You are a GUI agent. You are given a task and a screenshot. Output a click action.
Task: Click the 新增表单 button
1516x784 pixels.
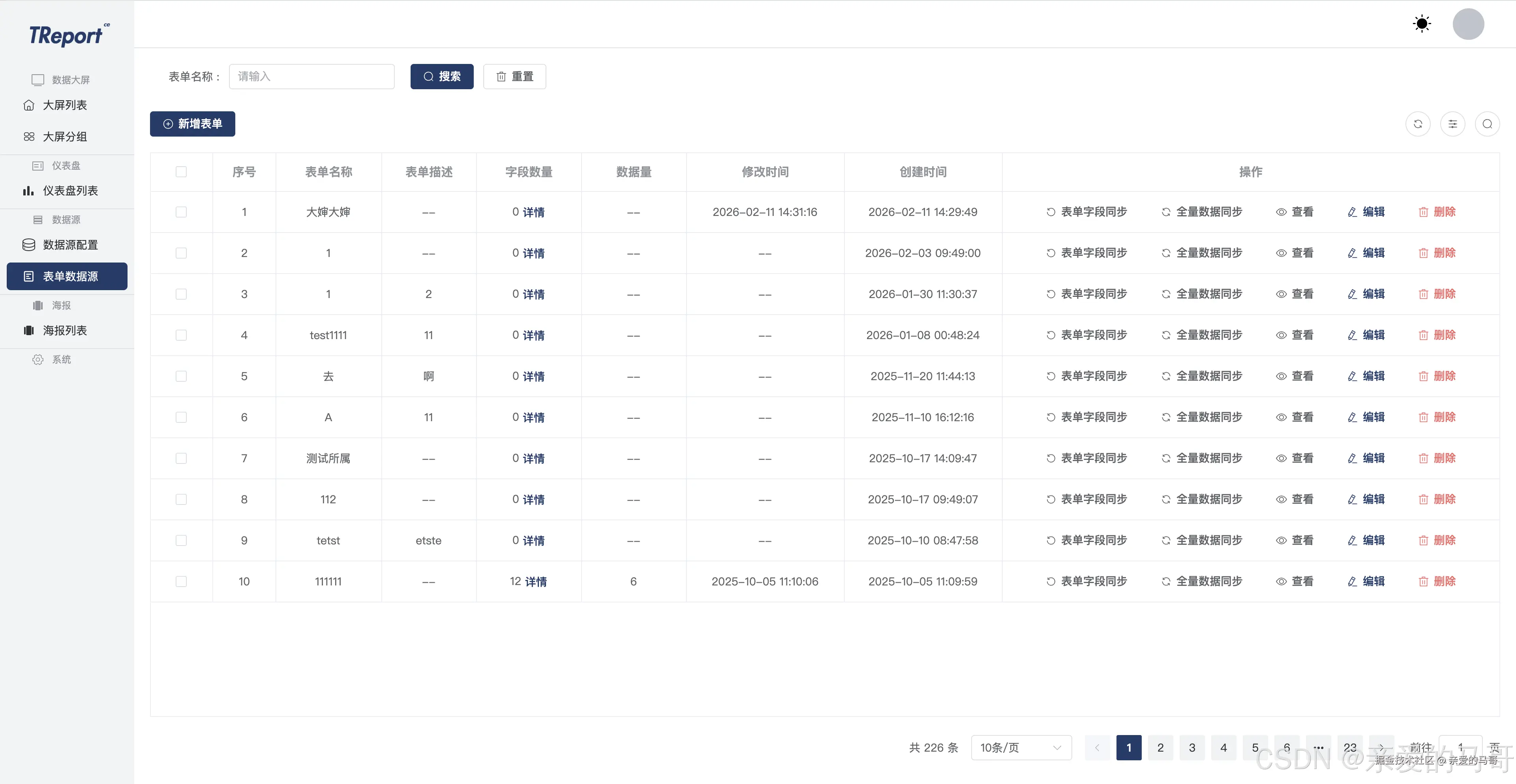click(x=192, y=124)
